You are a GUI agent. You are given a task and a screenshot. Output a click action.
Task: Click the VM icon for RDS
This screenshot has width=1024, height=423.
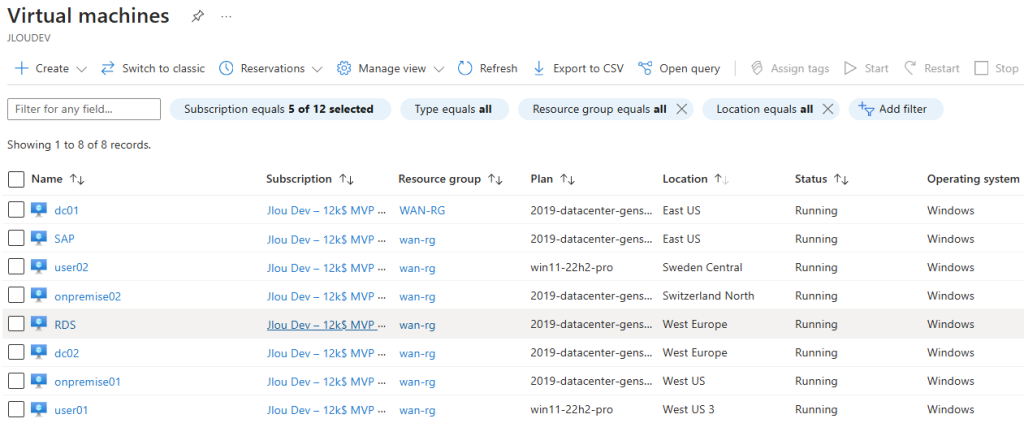click(39, 324)
